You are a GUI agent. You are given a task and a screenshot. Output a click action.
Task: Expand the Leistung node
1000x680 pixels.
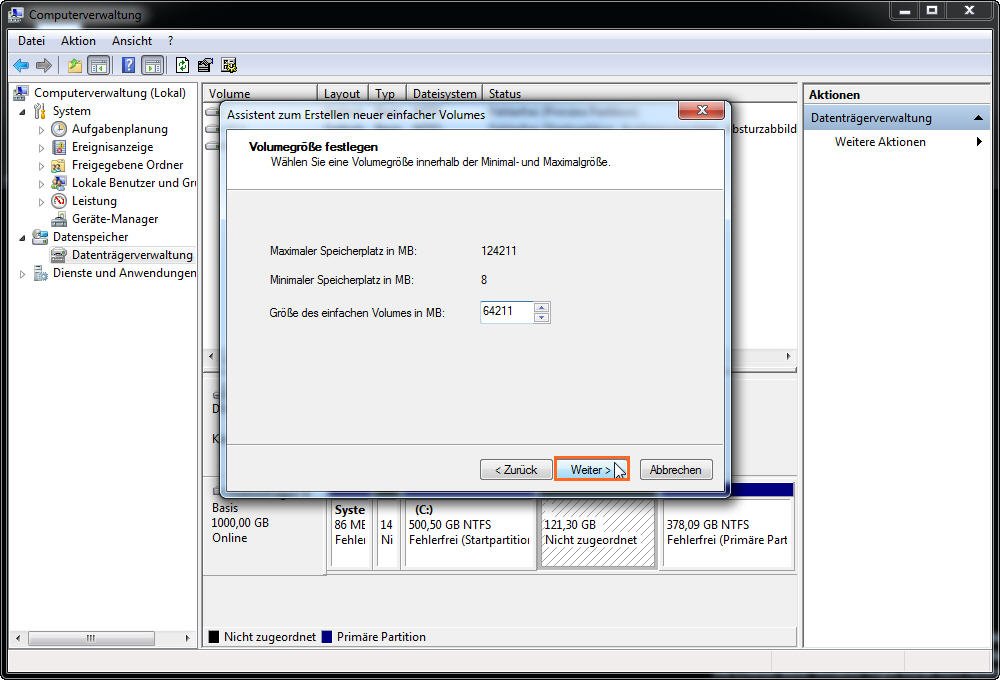(x=41, y=202)
